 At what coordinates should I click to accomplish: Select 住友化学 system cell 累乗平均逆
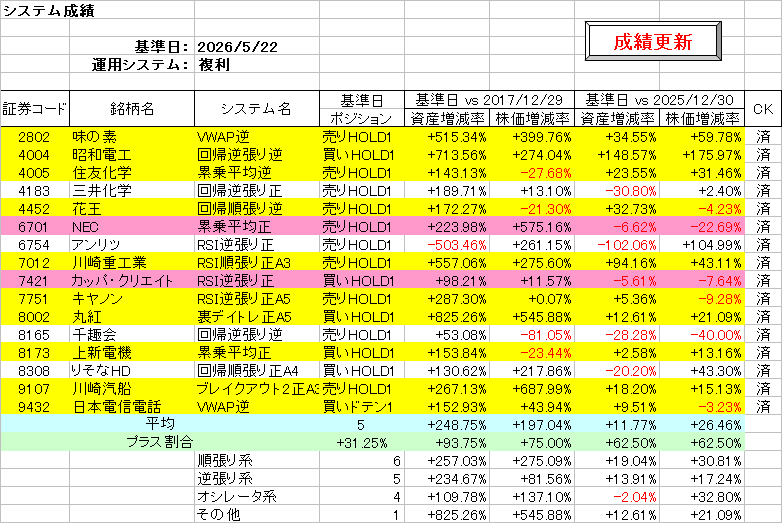[x=257, y=173]
